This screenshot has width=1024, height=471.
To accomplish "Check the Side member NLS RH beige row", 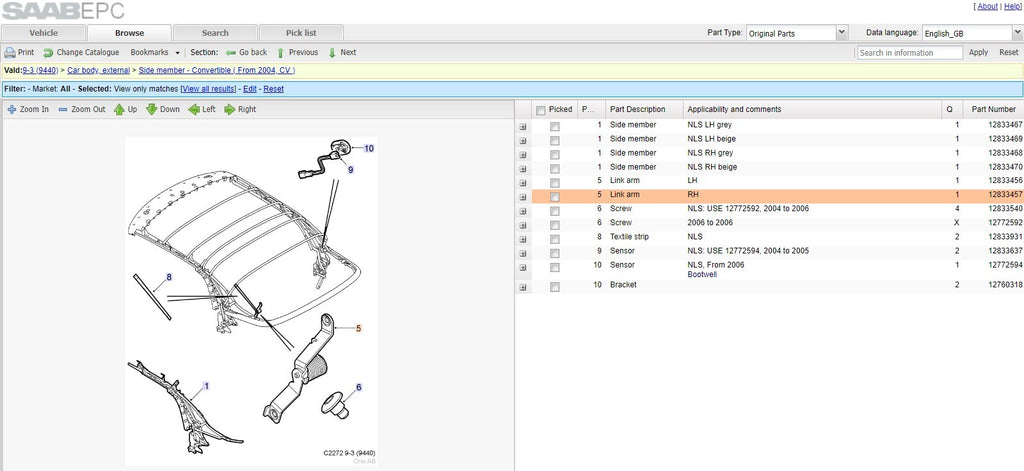I will 554,168.
